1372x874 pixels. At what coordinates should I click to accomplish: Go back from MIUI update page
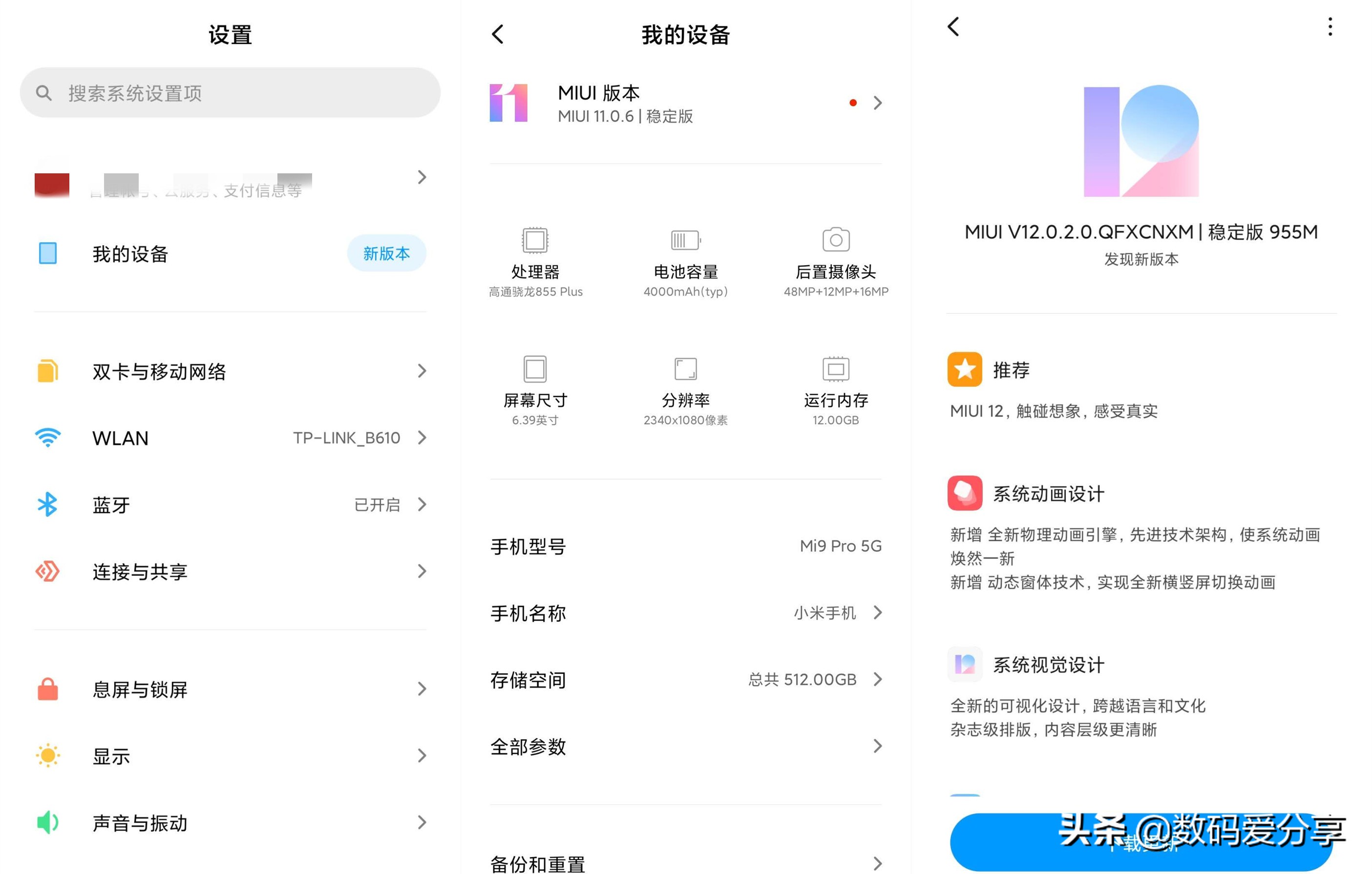953,26
